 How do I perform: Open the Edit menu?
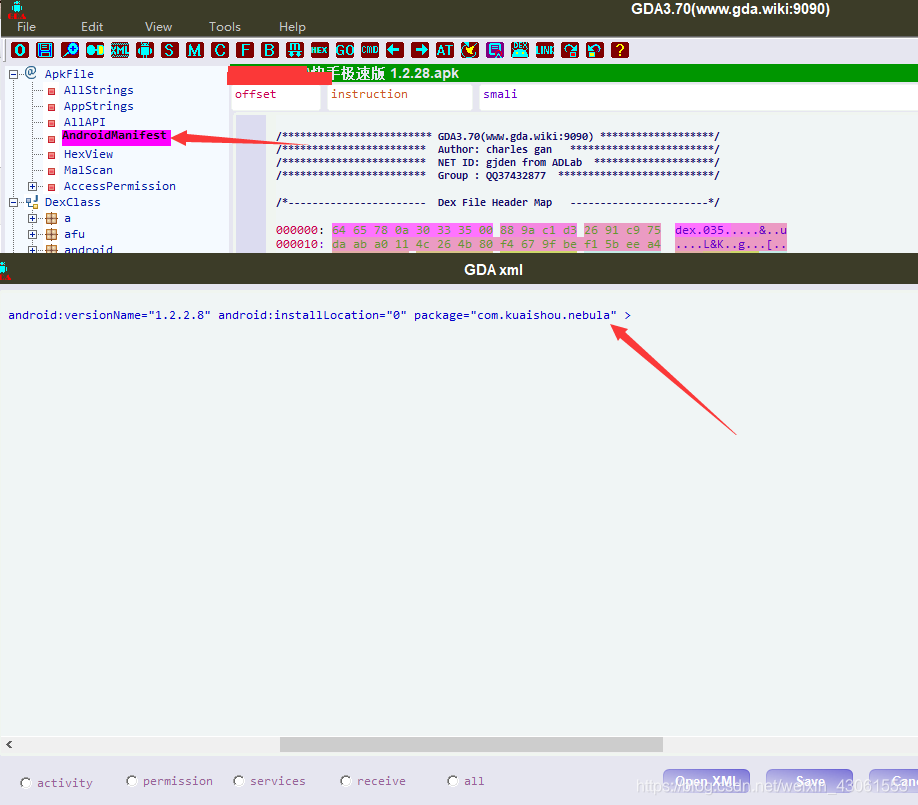click(x=92, y=27)
